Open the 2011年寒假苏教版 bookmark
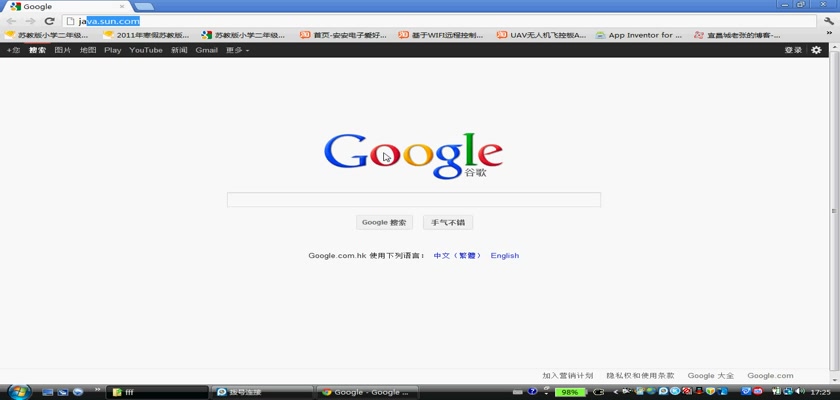 pyautogui.click(x=146, y=35)
